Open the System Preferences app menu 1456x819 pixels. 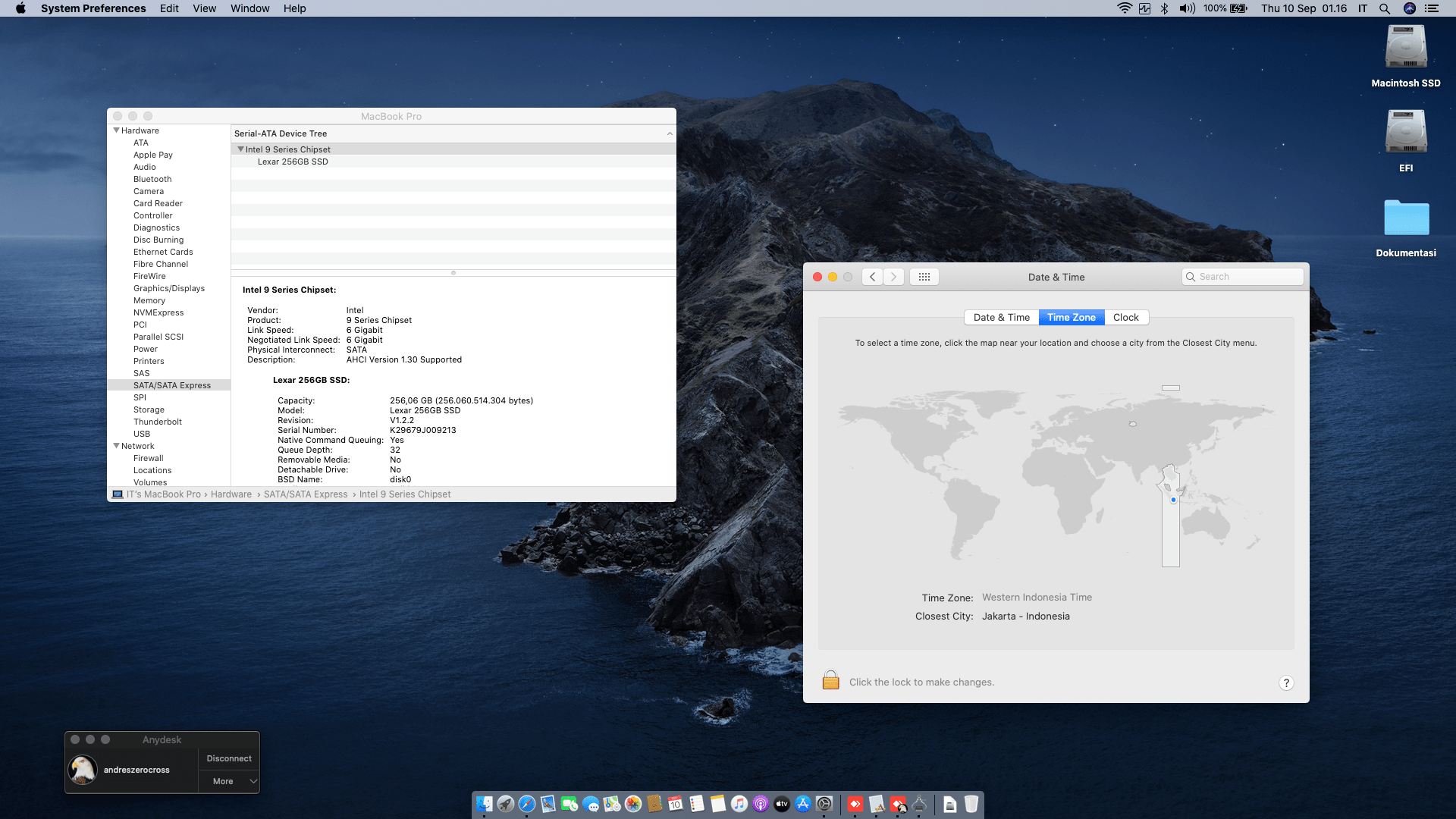tap(93, 8)
